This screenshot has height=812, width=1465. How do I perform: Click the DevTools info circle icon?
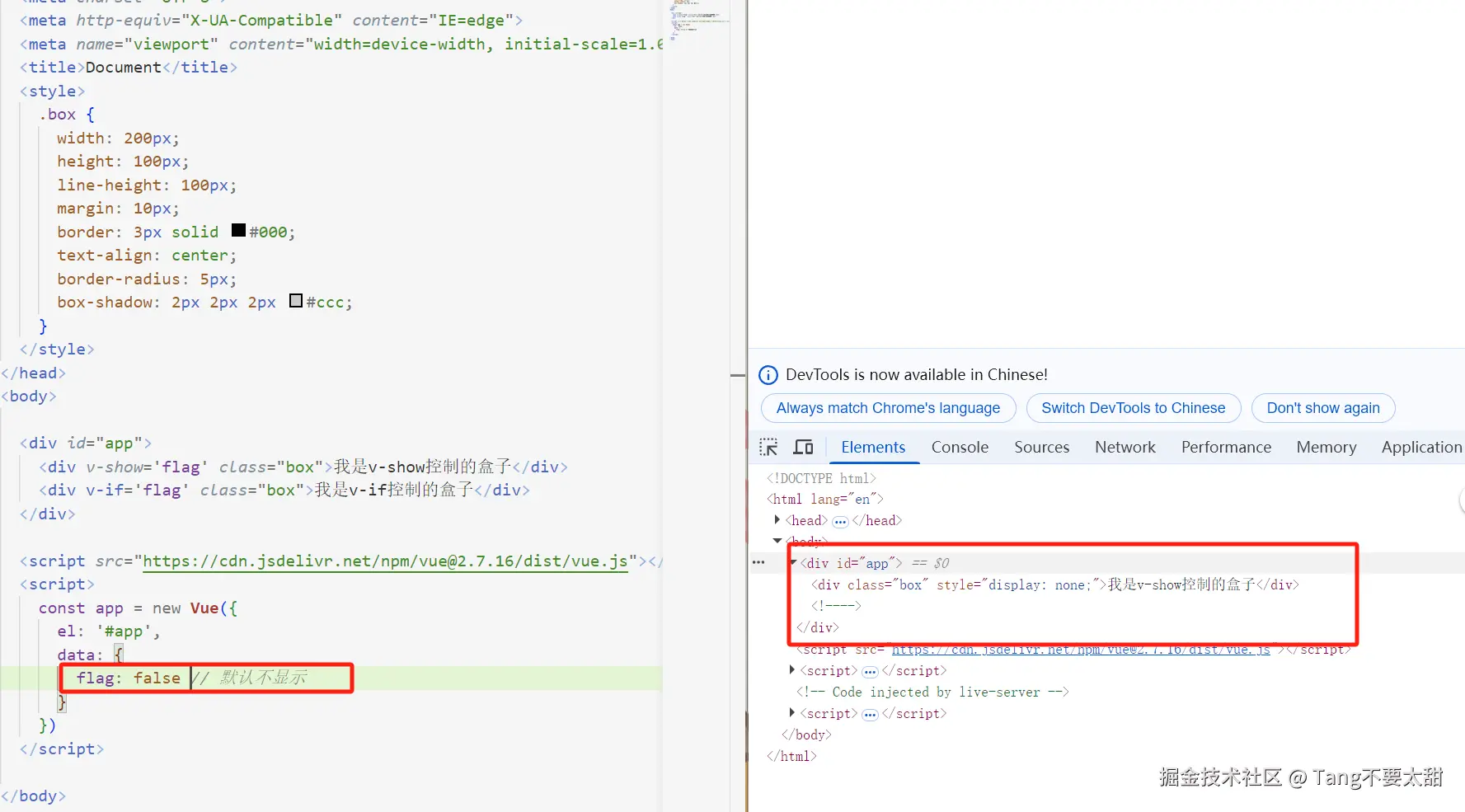pos(768,375)
